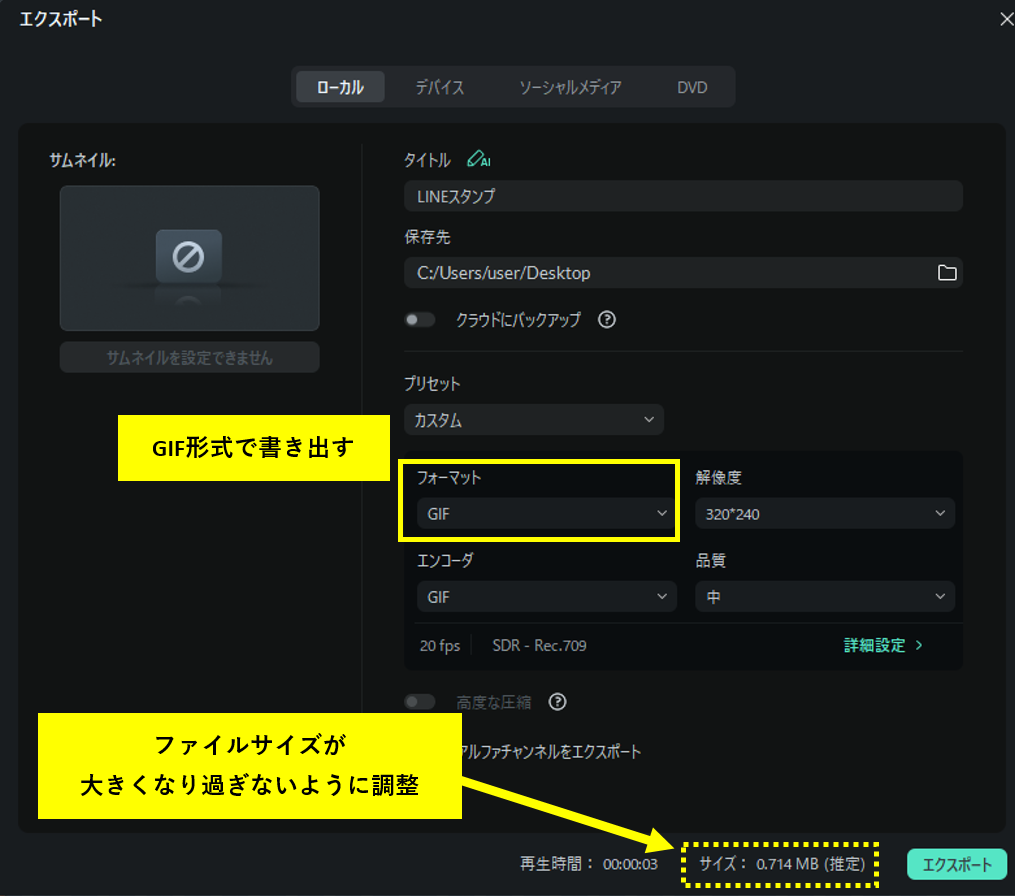Click the cloud backup help question icon
This screenshot has width=1015, height=896.
pos(606,320)
